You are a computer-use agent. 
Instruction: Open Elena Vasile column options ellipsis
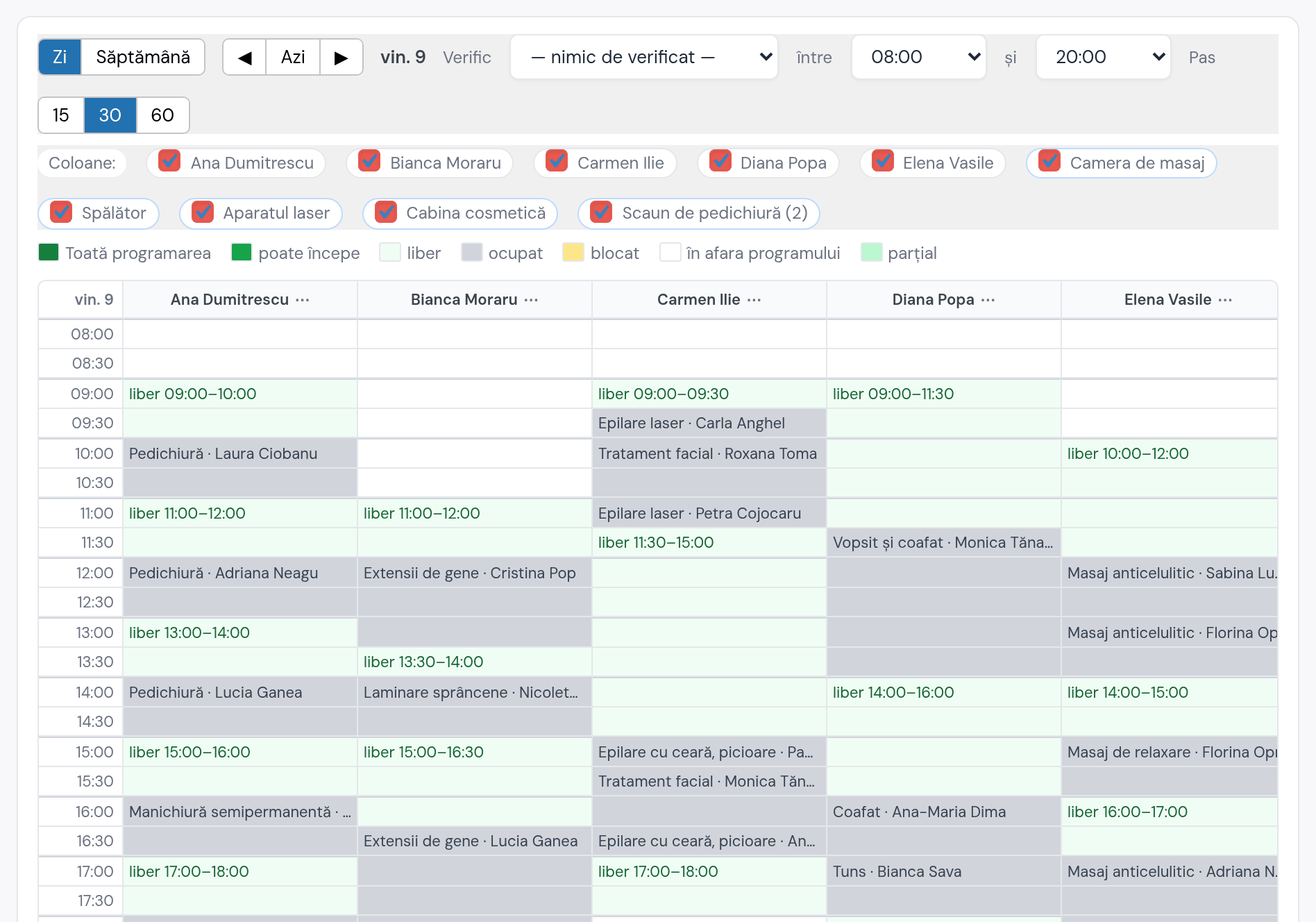[1226, 300]
